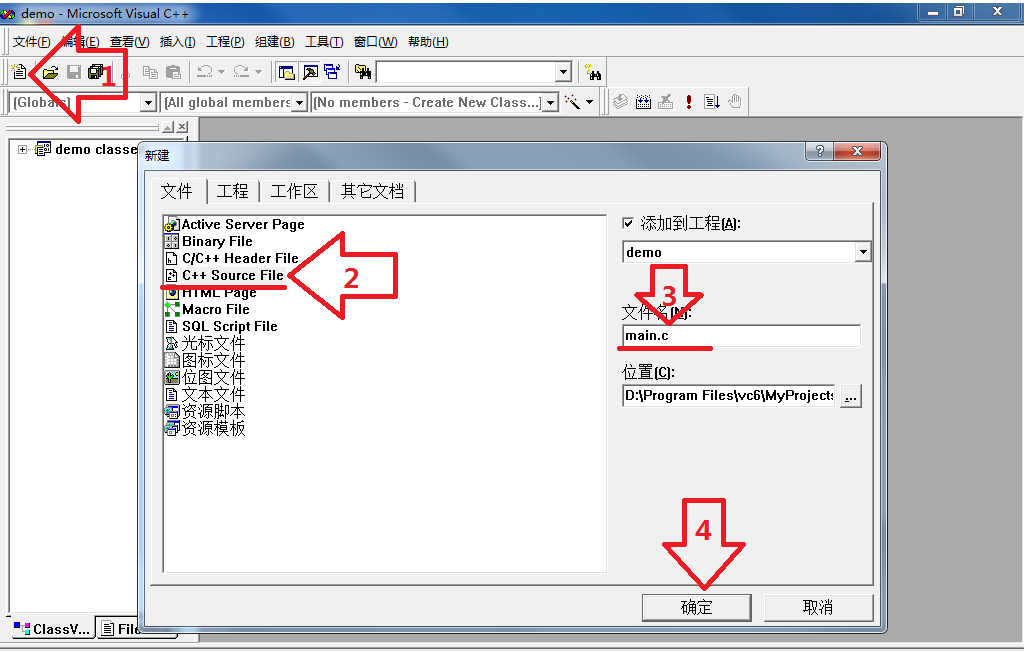Open the WizardBar wand actions dropdown arrow
1024x652 pixels.
tap(589, 102)
